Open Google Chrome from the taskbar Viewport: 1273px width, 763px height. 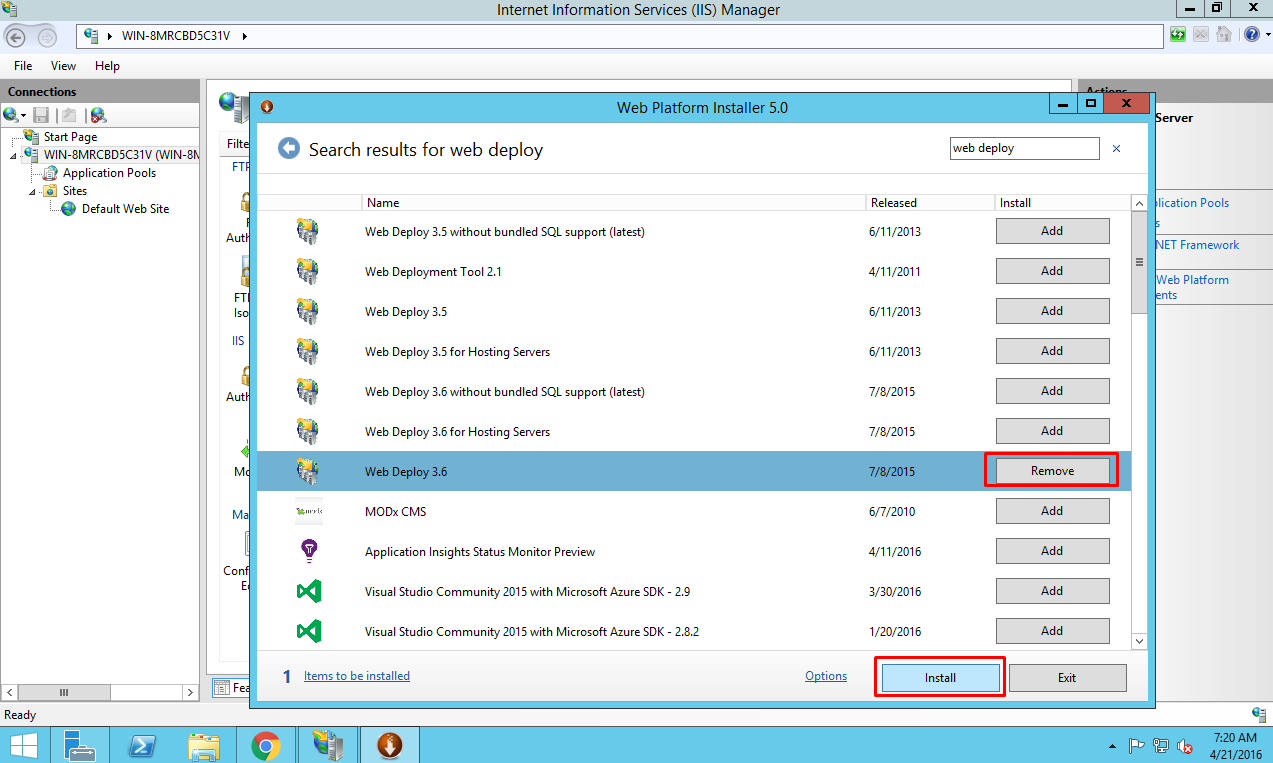click(265, 745)
